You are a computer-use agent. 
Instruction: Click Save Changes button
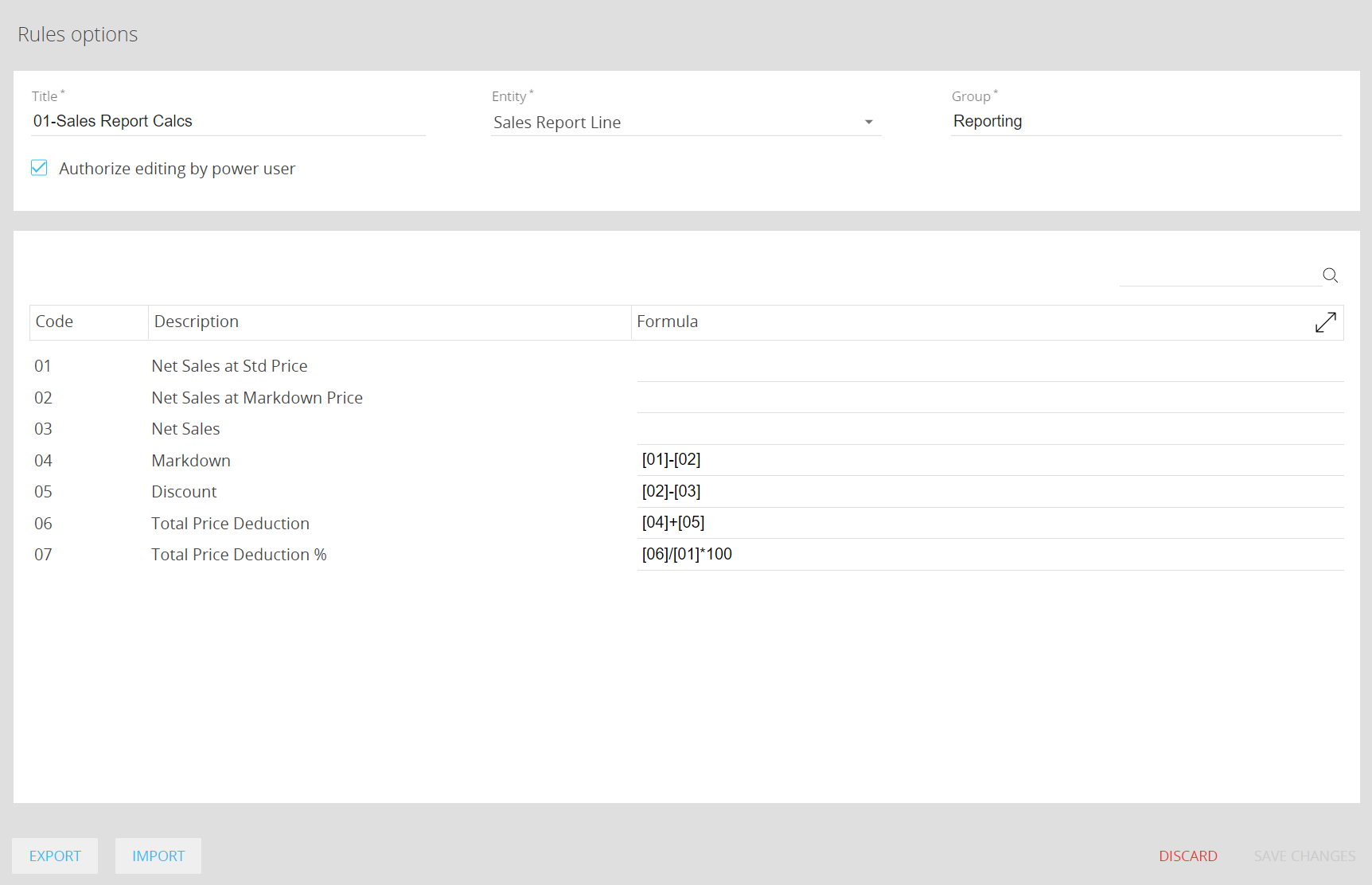pyautogui.click(x=1304, y=856)
